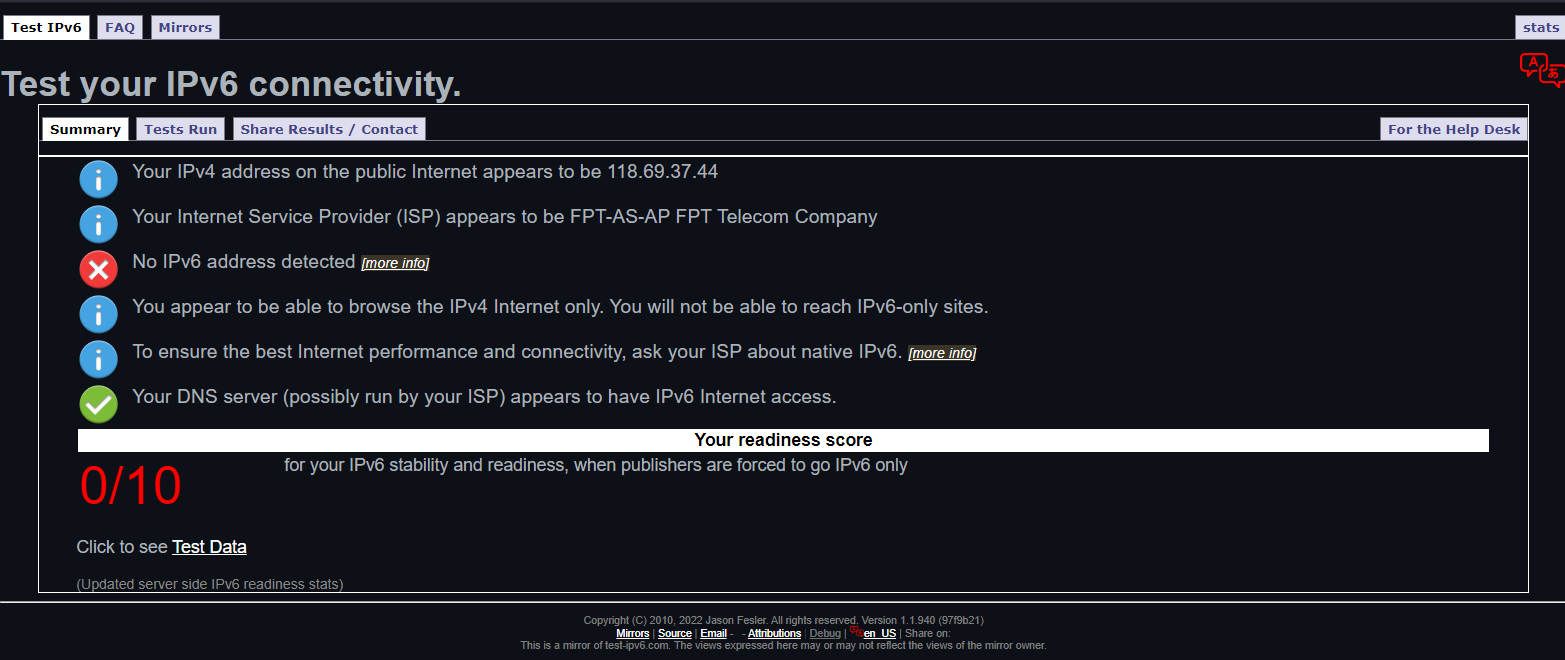Viewport: 1565px width, 660px height.
Task: Open the Mirrors page from the top menu
Action: (185, 27)
